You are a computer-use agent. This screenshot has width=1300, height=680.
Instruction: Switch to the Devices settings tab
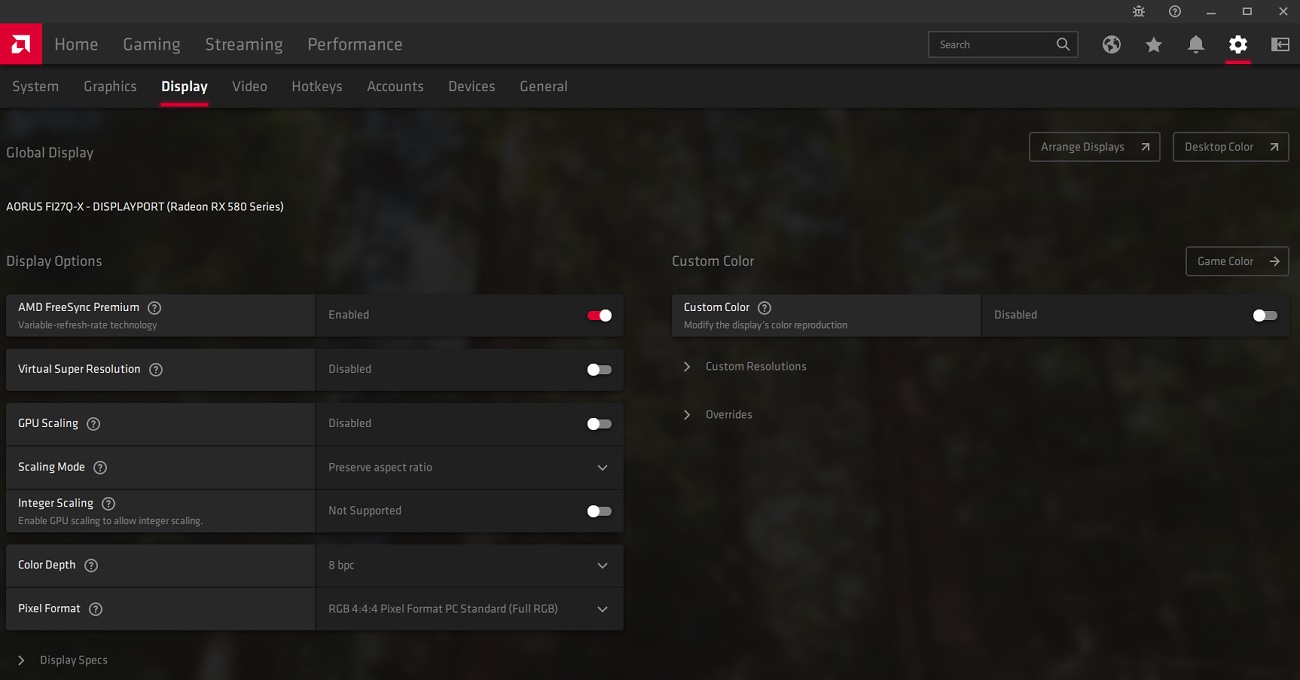point(472,87)
